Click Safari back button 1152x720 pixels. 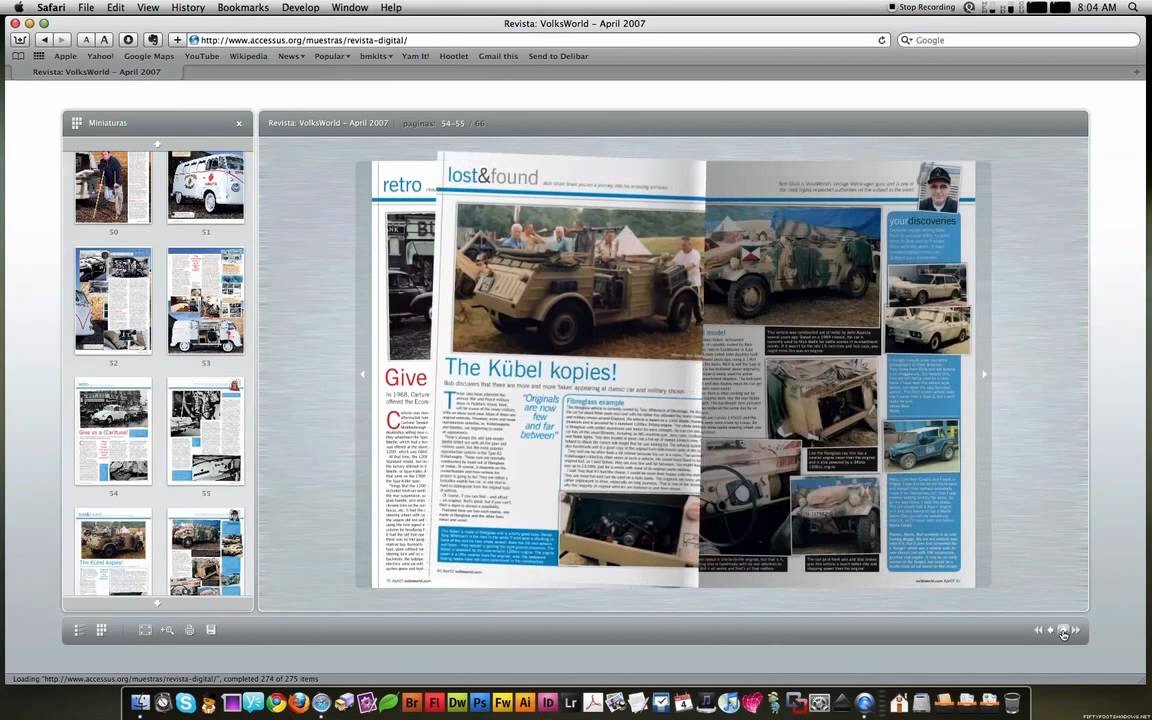[x=45, y=40]
